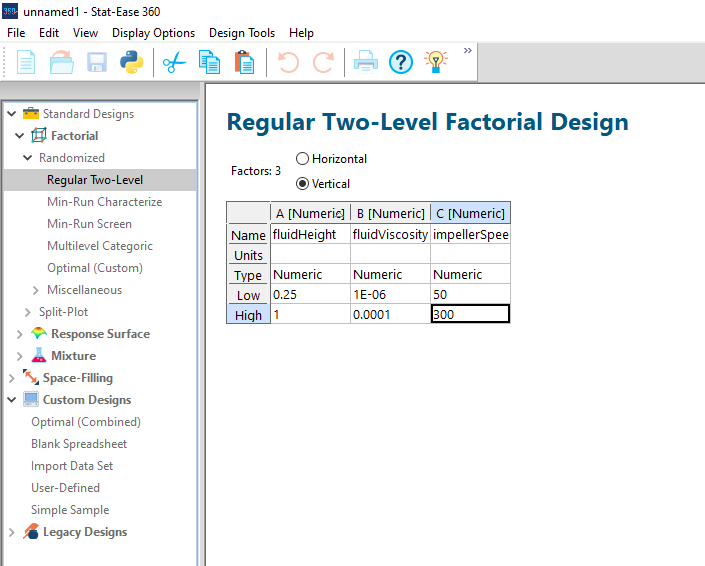Click the High value 300 cell
The height and width of the screenshot is (566, 705).
(x=470, y=314)
